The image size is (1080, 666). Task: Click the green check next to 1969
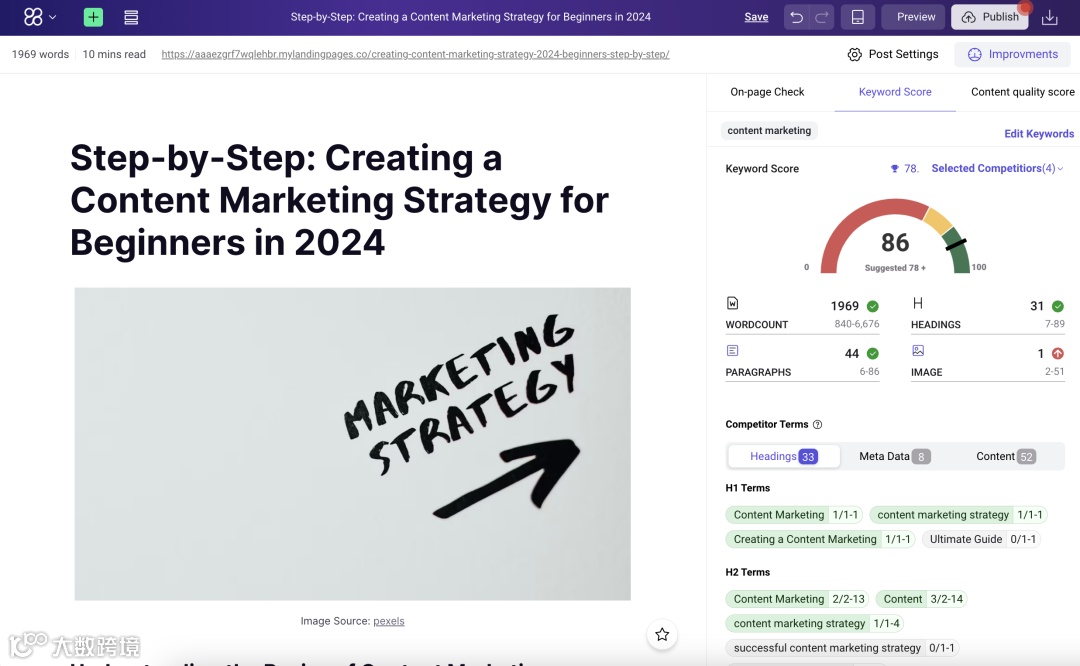(873, 306)
